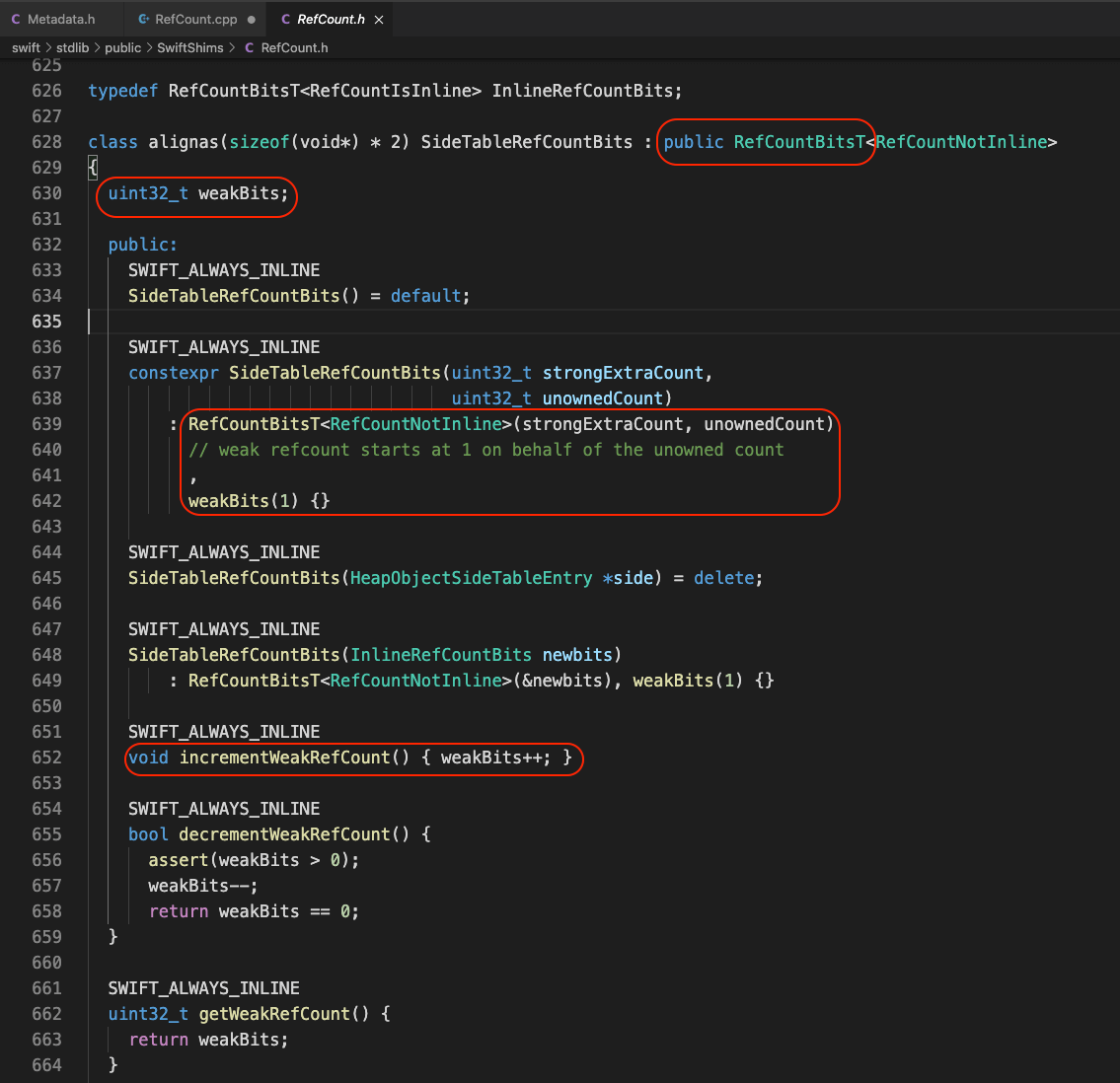The width and height of the screenshot is (1120, 1083).
Task: Click the C++ file icon on RefCount.cpp tab
Action: (143, 20)
